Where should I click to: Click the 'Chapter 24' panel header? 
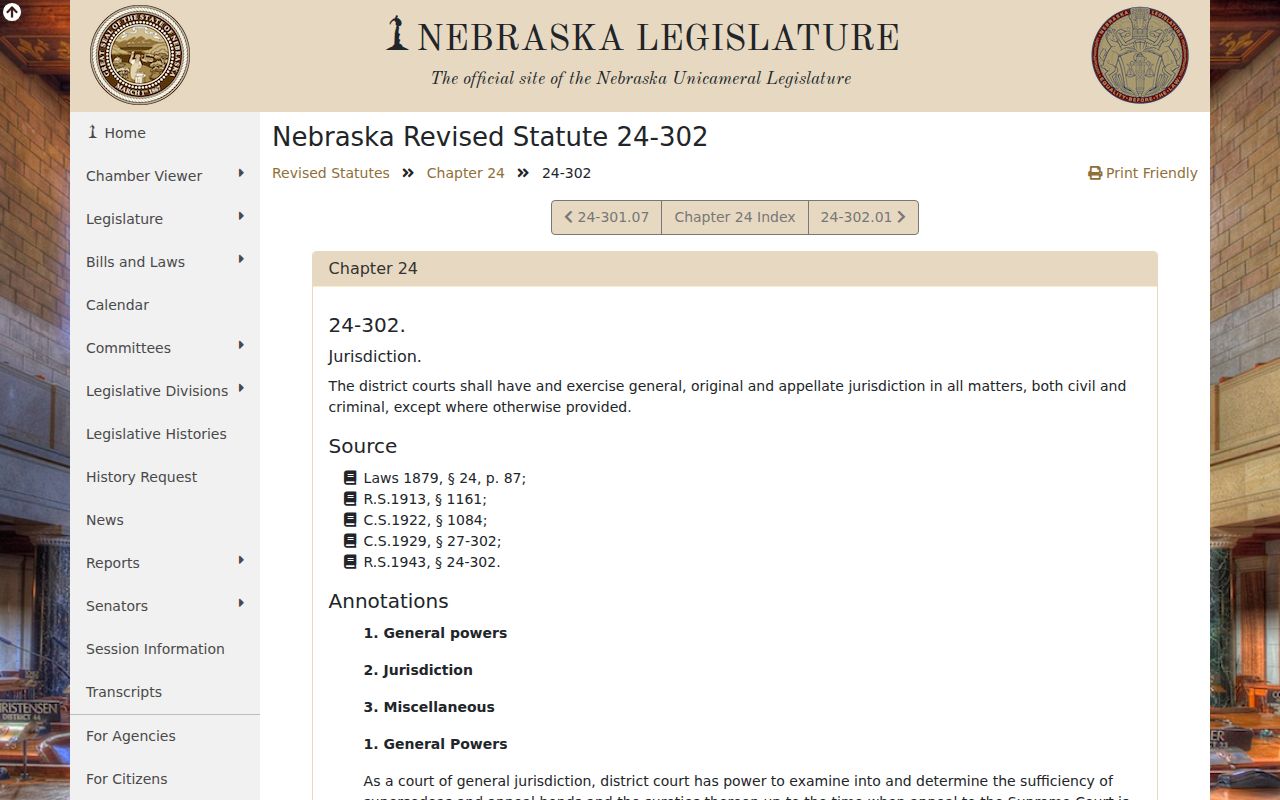click(735, 269)
